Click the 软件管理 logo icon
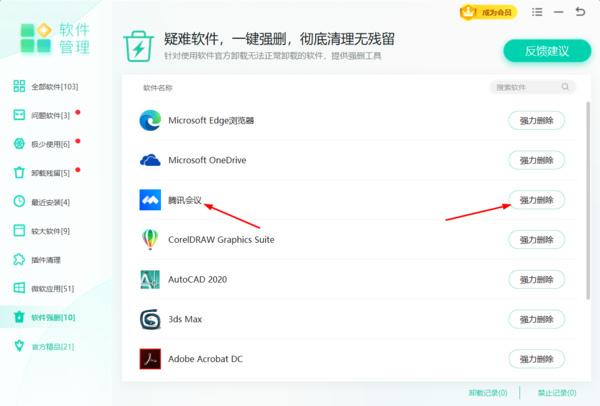The image size is (600, 406). coord(36,38)
